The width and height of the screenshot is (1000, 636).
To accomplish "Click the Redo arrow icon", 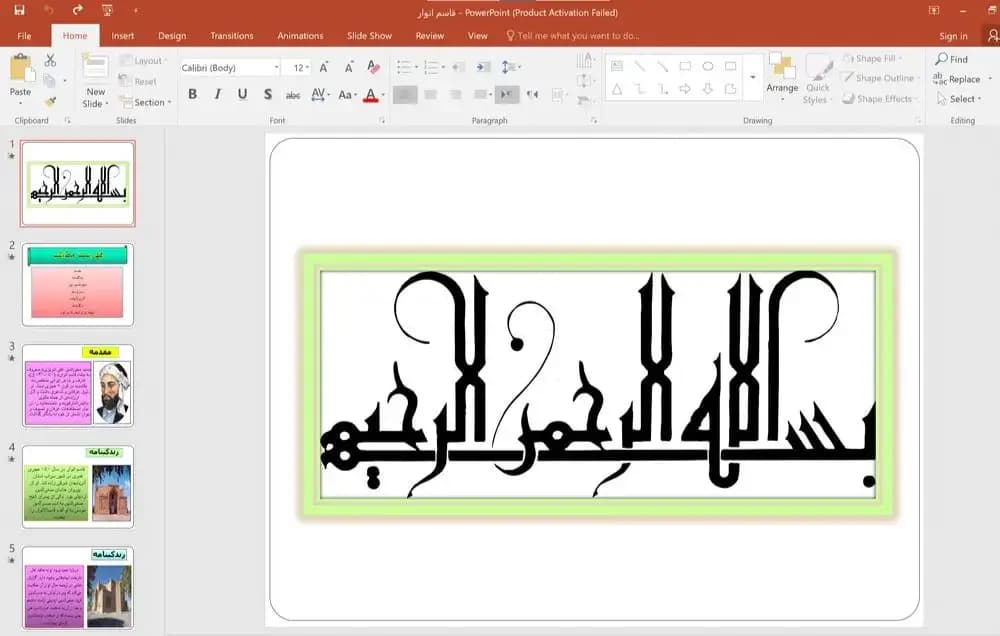I will coord(77,10).
